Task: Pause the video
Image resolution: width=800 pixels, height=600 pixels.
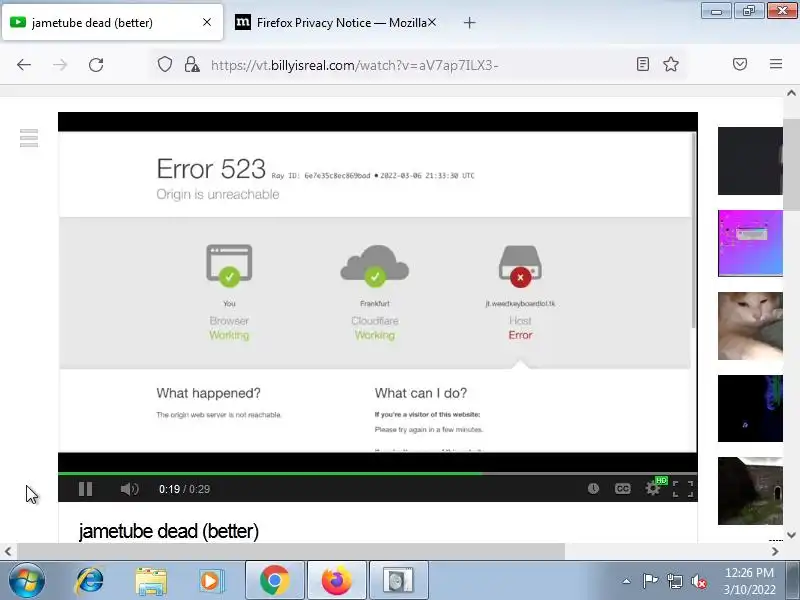Action: coord(86,489)
